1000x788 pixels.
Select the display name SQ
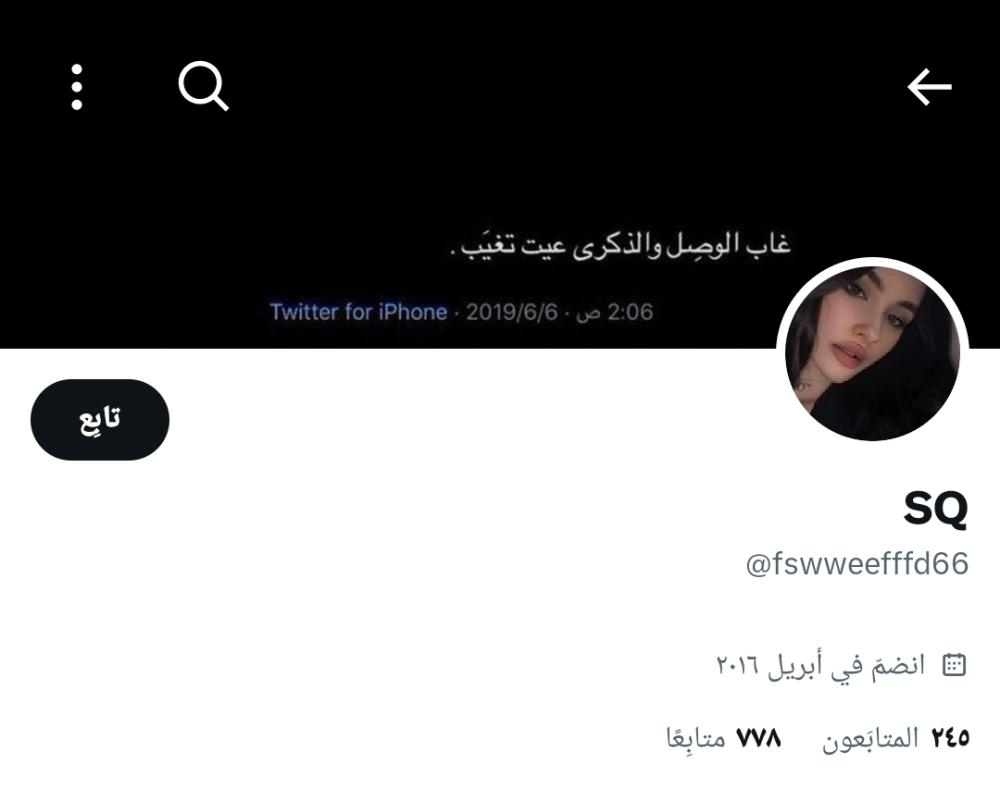pyautogui.click(x=936, y=508)
